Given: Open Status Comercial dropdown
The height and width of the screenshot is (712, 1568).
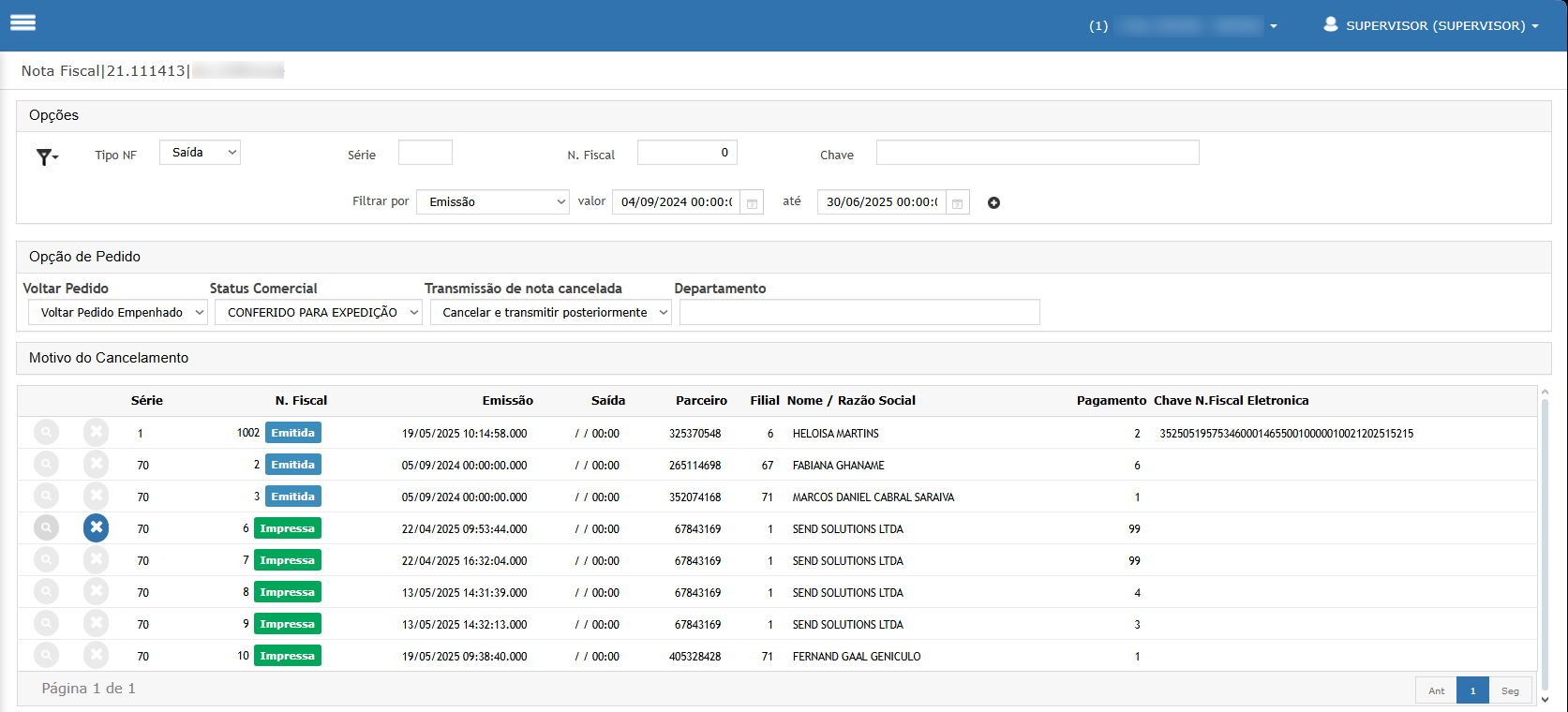Looking at the screenshot, I should (319, 312).
